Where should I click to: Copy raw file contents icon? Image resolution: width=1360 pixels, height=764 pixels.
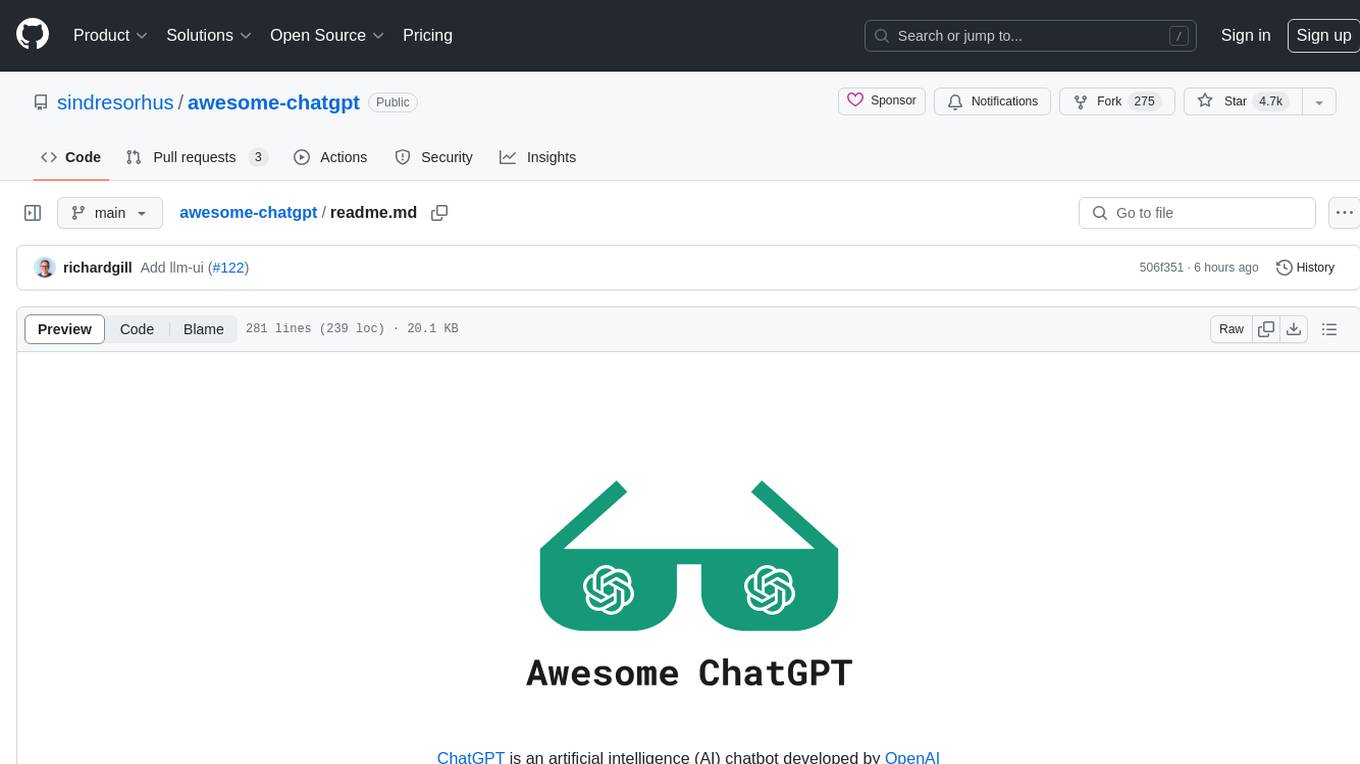click(x=1266, y=329)
